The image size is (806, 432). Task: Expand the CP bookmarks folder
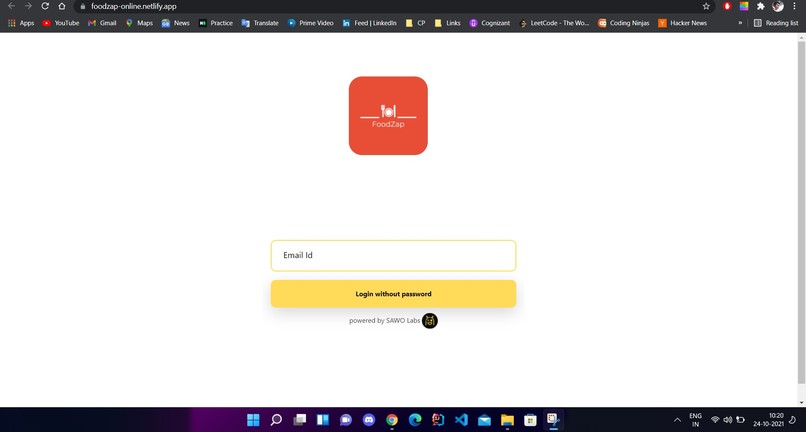[415, 23]
